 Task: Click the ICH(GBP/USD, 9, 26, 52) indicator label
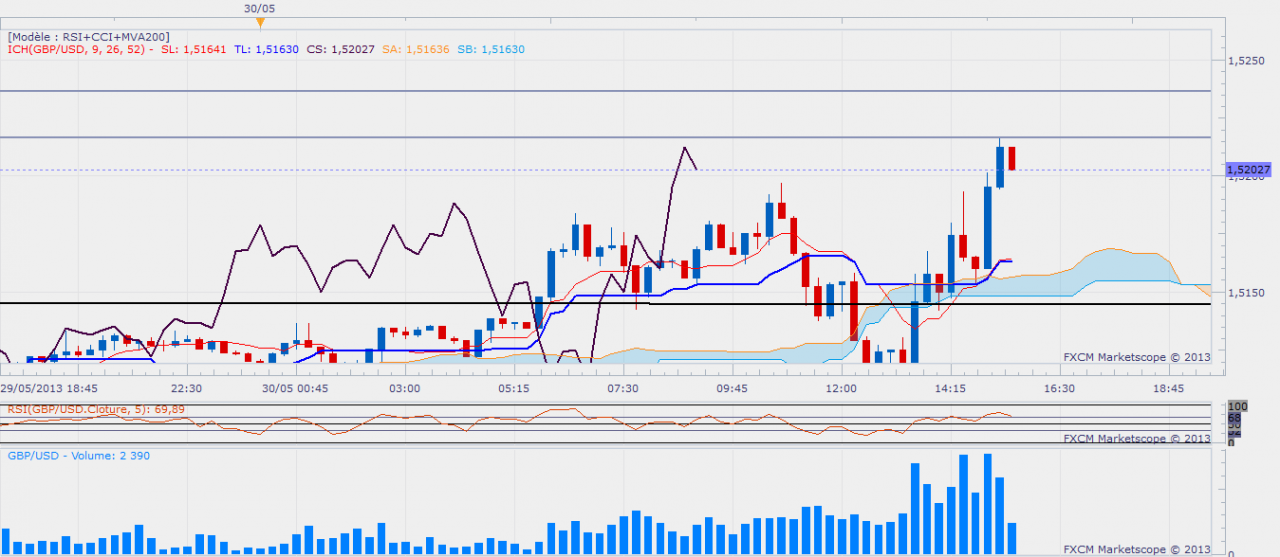click(80, 49)
